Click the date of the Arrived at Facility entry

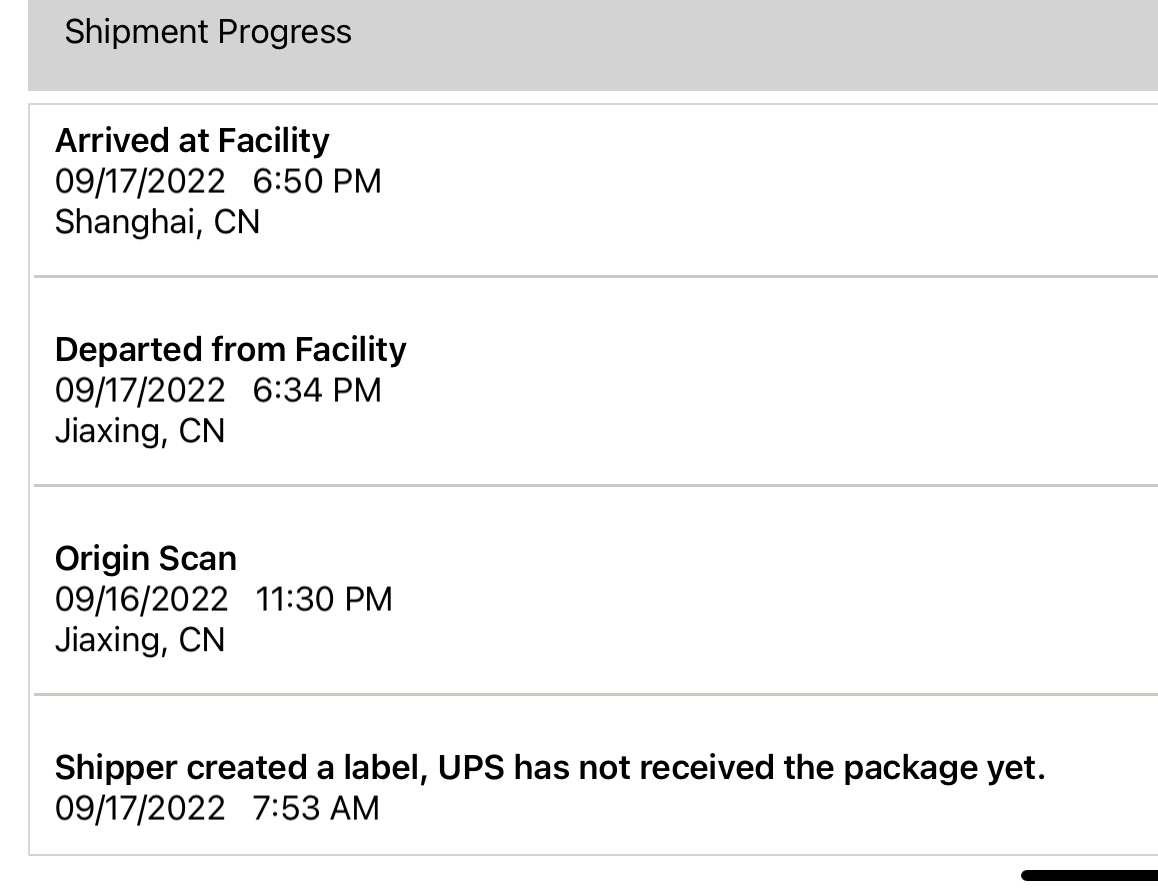141,181
